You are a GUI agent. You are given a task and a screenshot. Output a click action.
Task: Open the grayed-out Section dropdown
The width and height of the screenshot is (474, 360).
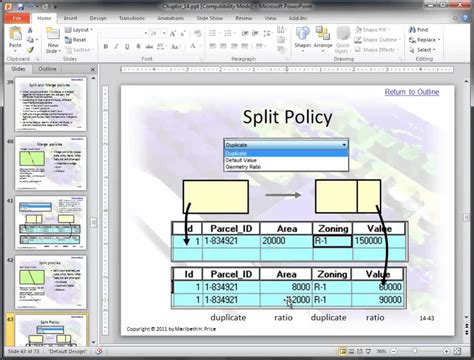tap(79, 50)
